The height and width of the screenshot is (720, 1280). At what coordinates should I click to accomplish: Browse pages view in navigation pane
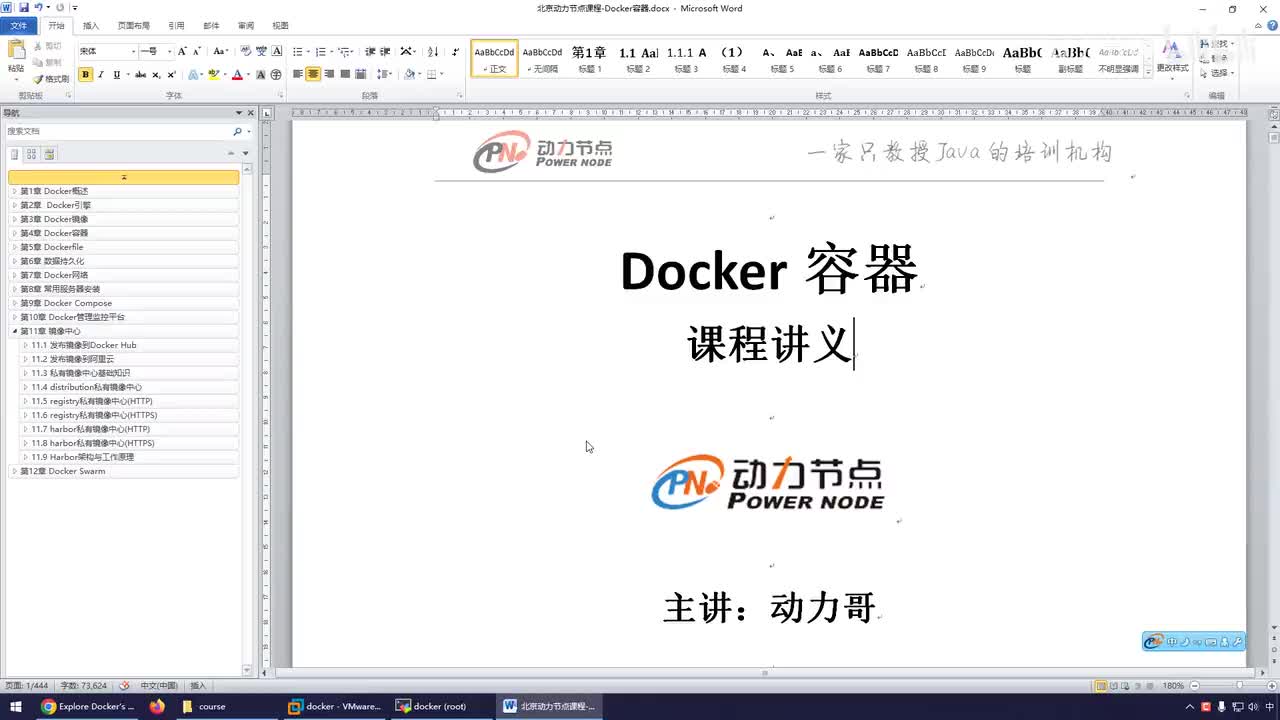coord(32,154)
